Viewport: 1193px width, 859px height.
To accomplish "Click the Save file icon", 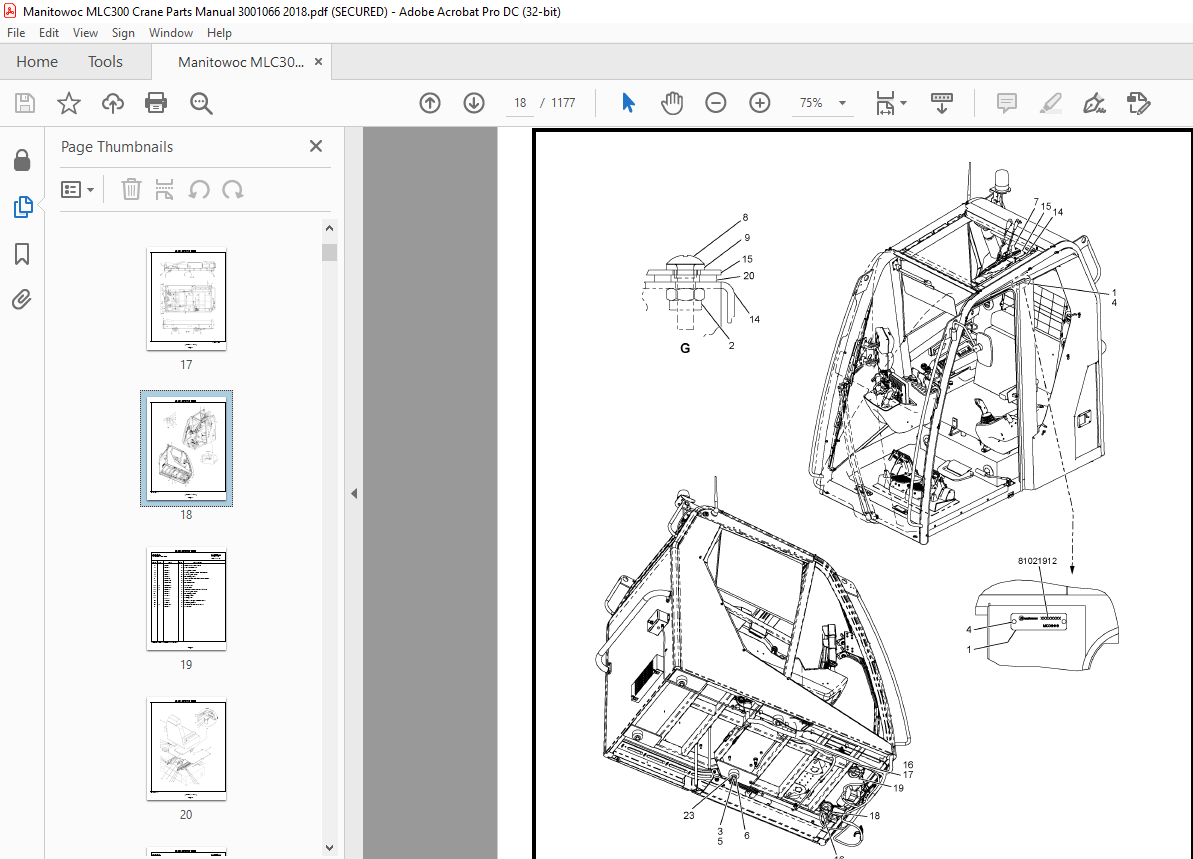I will tap(25, 103).
